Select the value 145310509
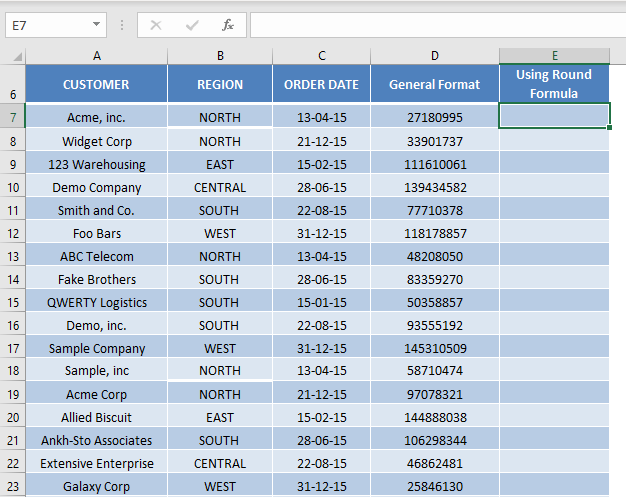 (x=435, y=348)
